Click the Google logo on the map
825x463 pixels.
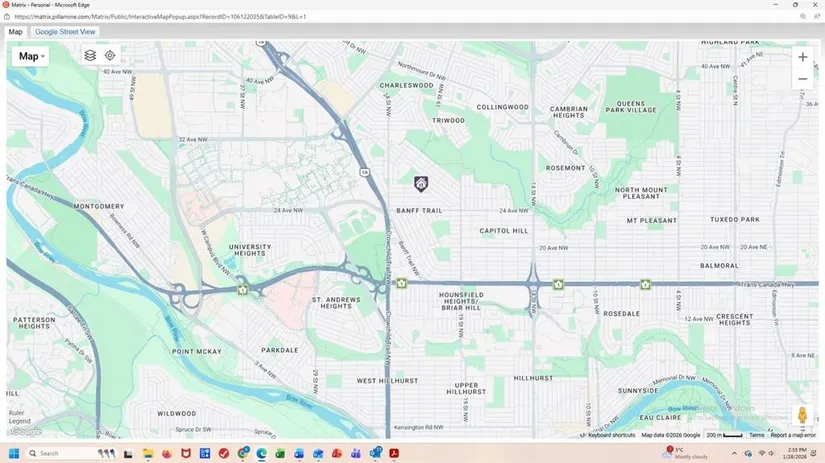coord(26,433)
